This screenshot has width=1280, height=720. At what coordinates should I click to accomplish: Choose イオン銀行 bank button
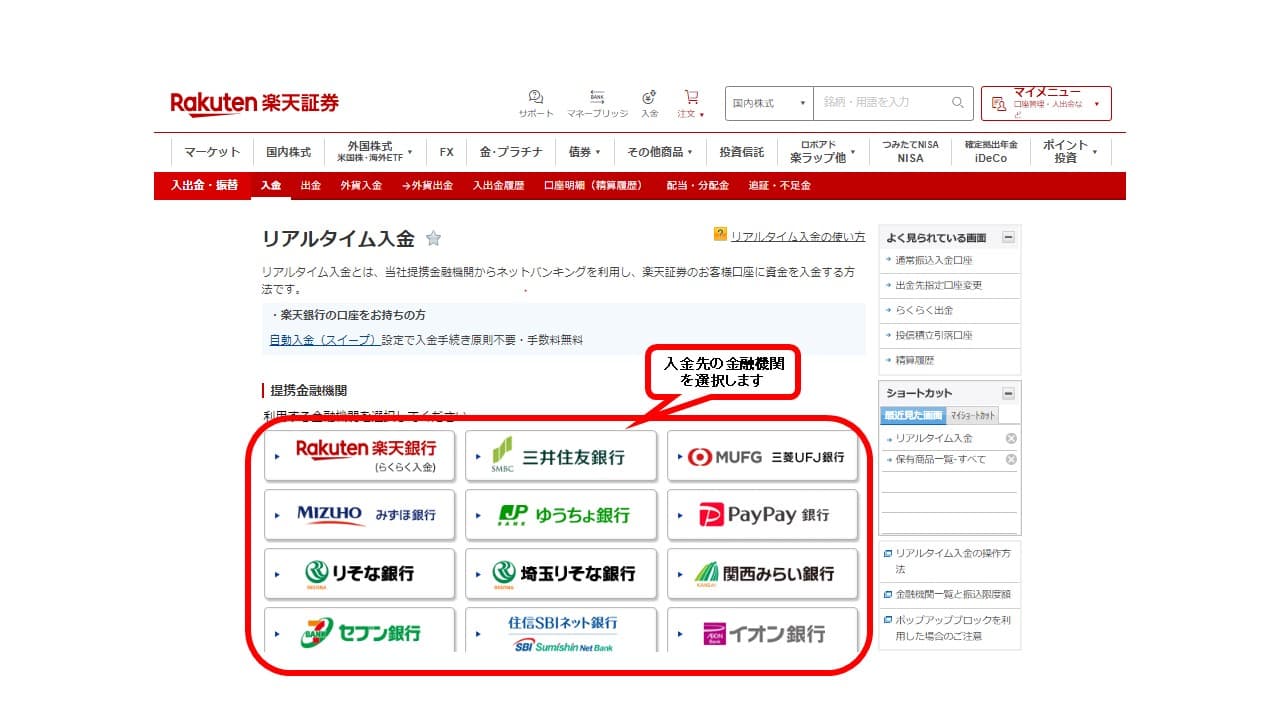tap(763, 631)
